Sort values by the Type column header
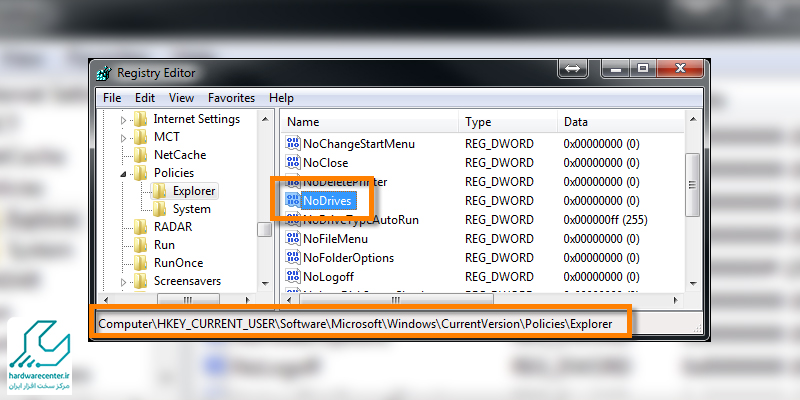Viewport: 800px width, 400px height. tap(508, 122)
